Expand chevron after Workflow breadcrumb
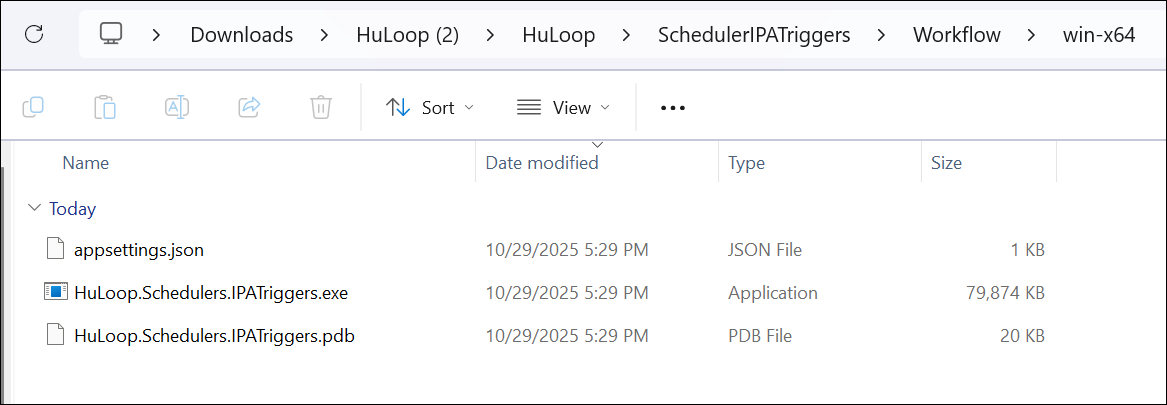The width and height of the screenshot is (1167, 405). [x=1031, y=35]
